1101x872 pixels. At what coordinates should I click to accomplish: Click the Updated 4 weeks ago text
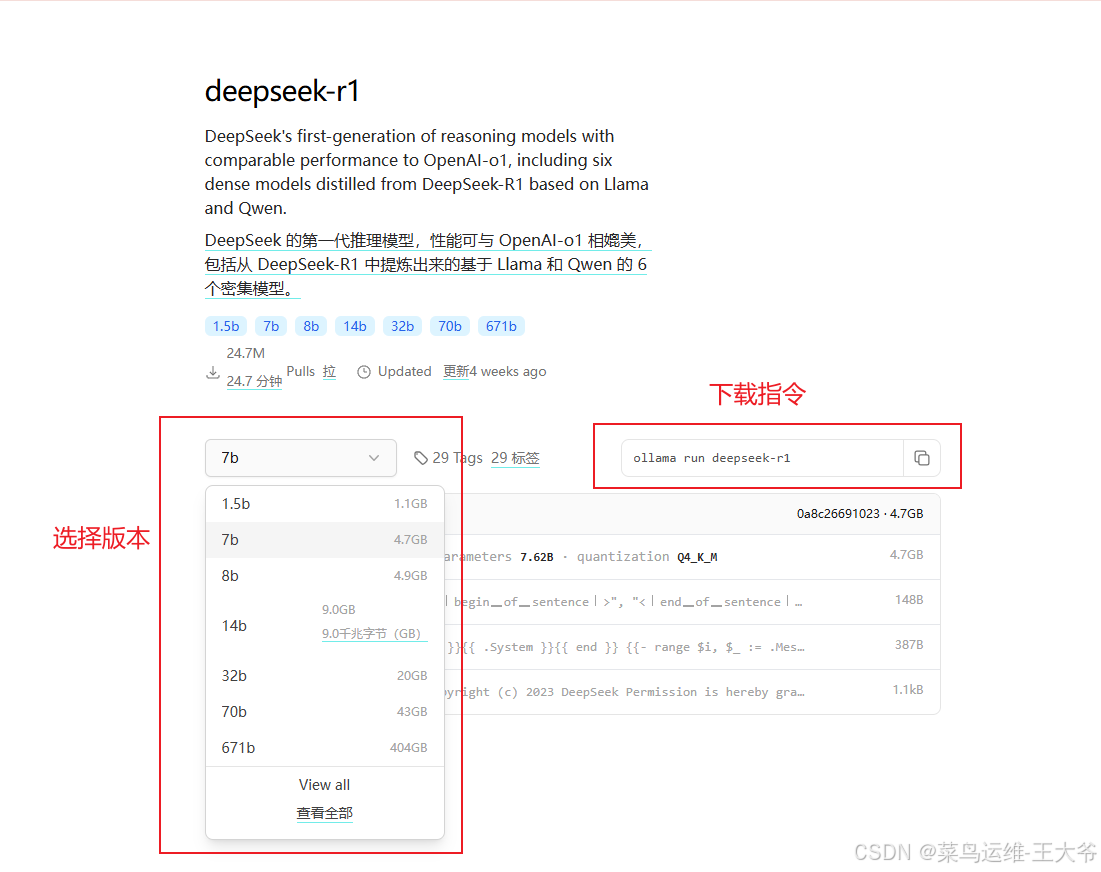[x=462, y=371]
